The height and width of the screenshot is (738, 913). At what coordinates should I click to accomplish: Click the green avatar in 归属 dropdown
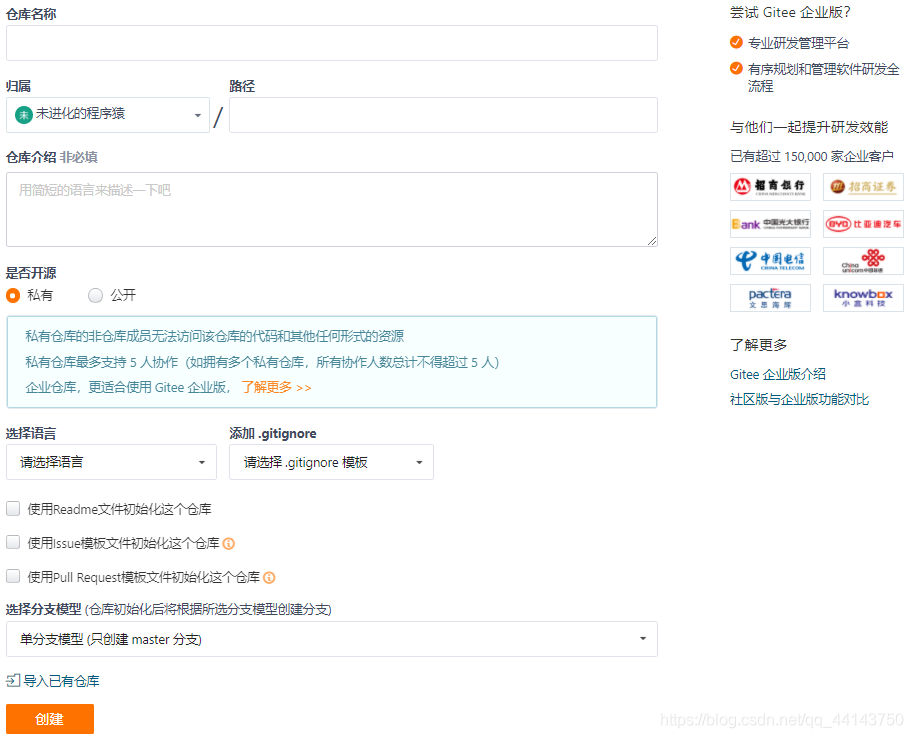pyautogui.click(x=24, y=115)
